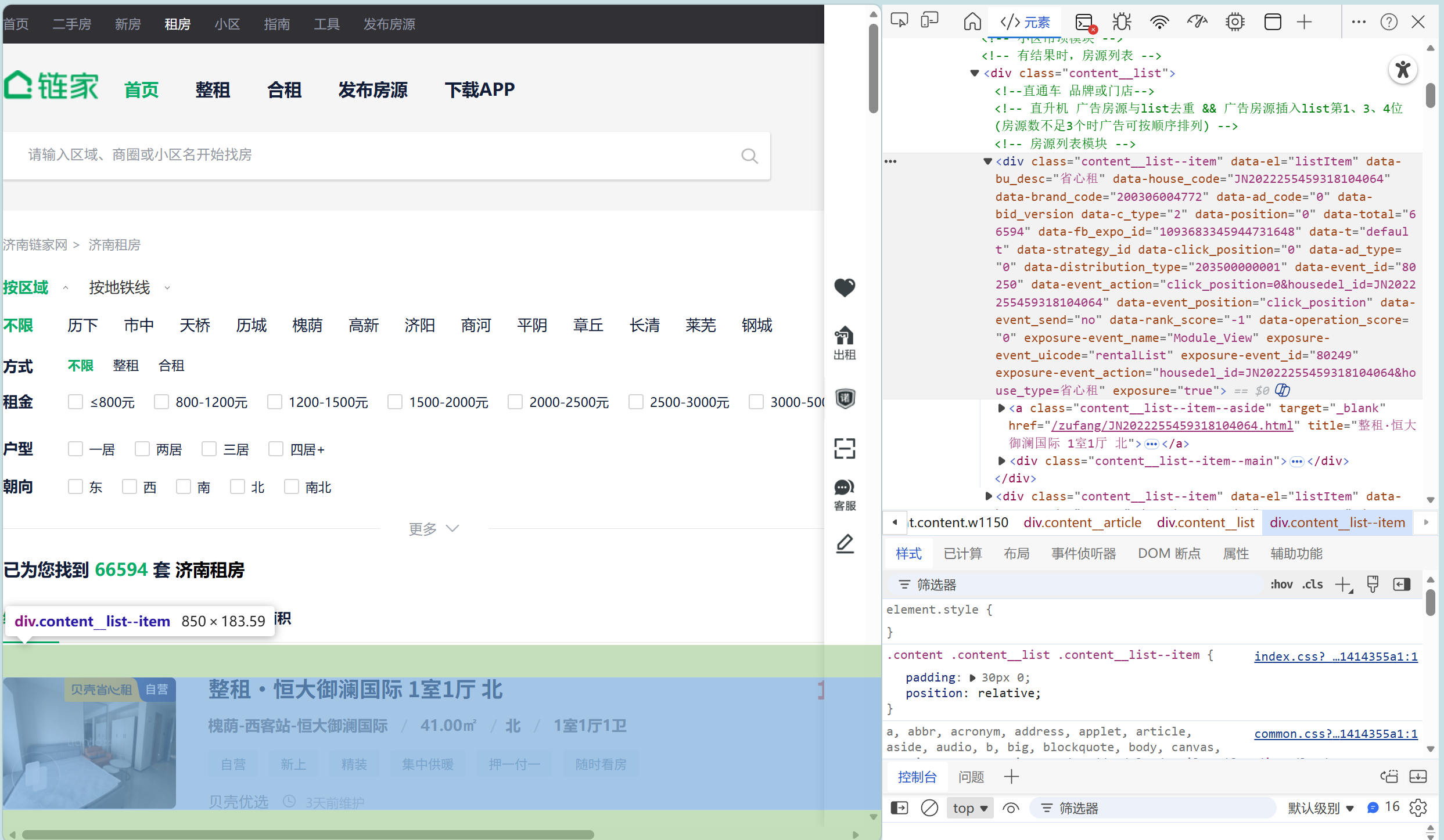Open the bug-shaped Sources debugger icon
Viewport: 1444px width, 840px height.
tap(1122, 22)
